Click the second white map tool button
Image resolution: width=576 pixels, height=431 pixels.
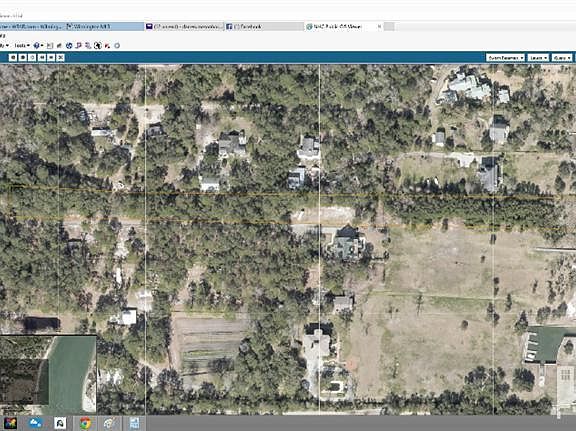tap(22, 57)
